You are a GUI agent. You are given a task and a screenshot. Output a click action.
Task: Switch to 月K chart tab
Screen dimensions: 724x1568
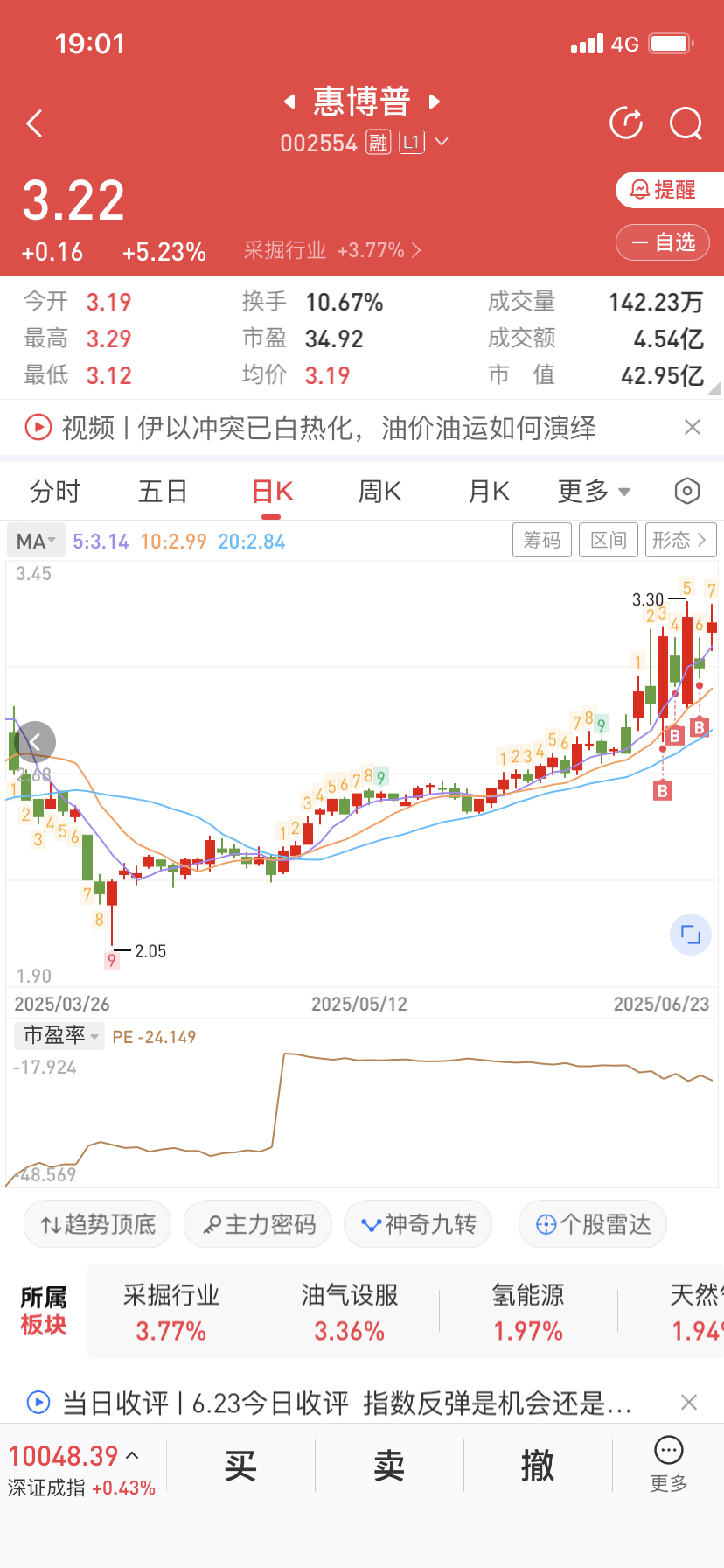489,492
